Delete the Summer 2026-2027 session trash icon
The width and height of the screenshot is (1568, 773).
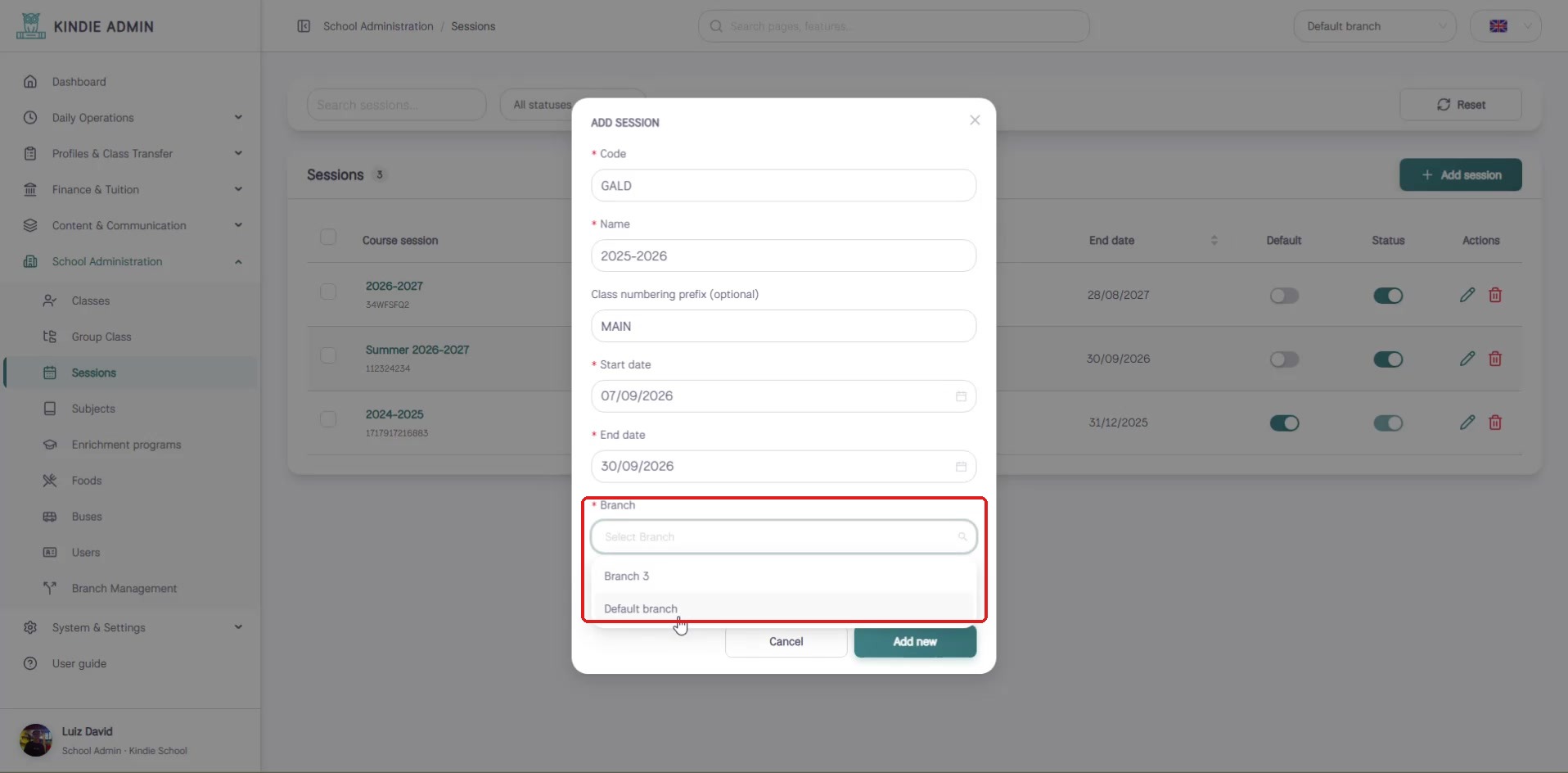point(1495,359)
